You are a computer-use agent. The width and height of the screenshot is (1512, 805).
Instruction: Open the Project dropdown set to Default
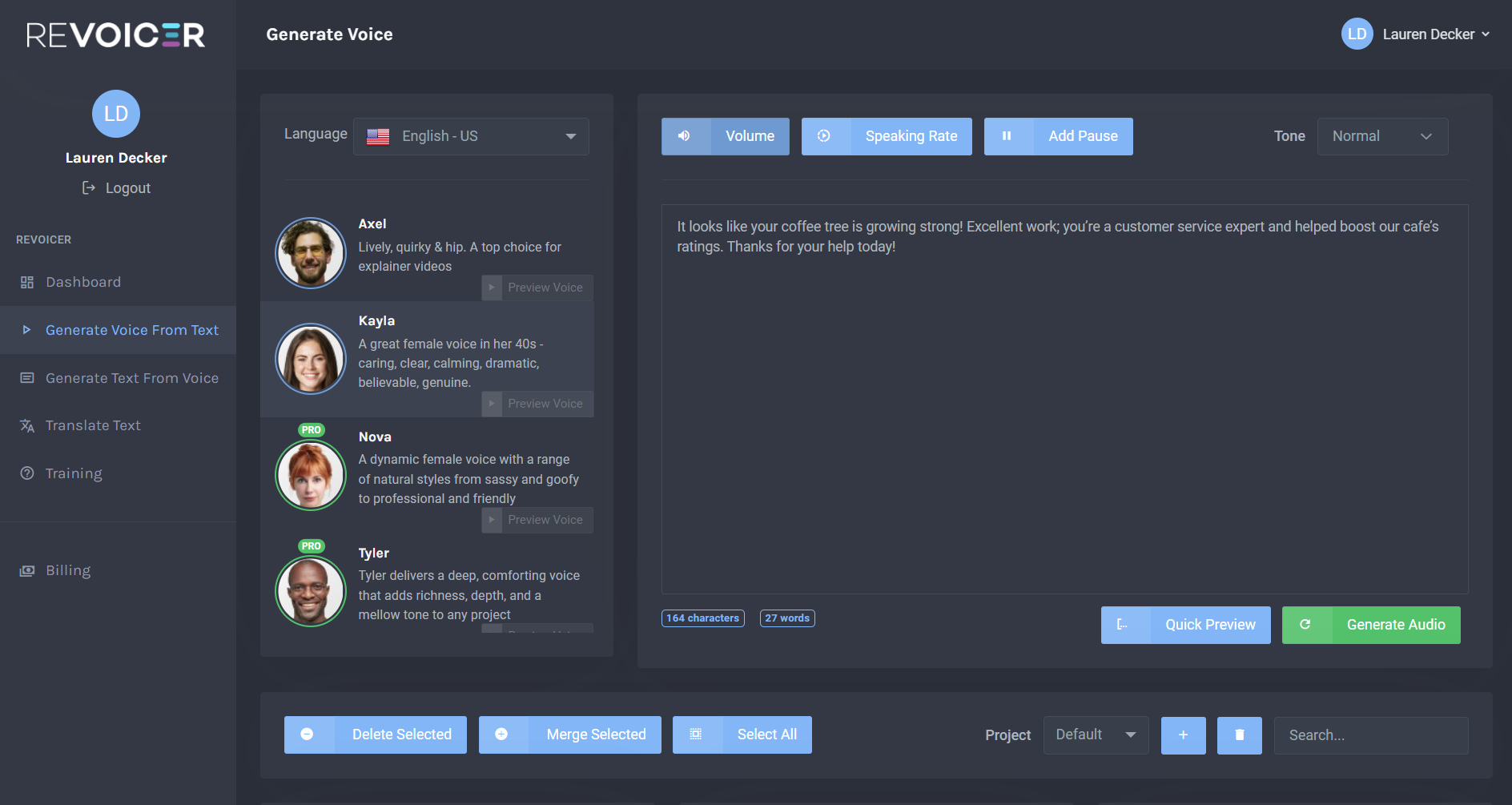pos(1096,735)
